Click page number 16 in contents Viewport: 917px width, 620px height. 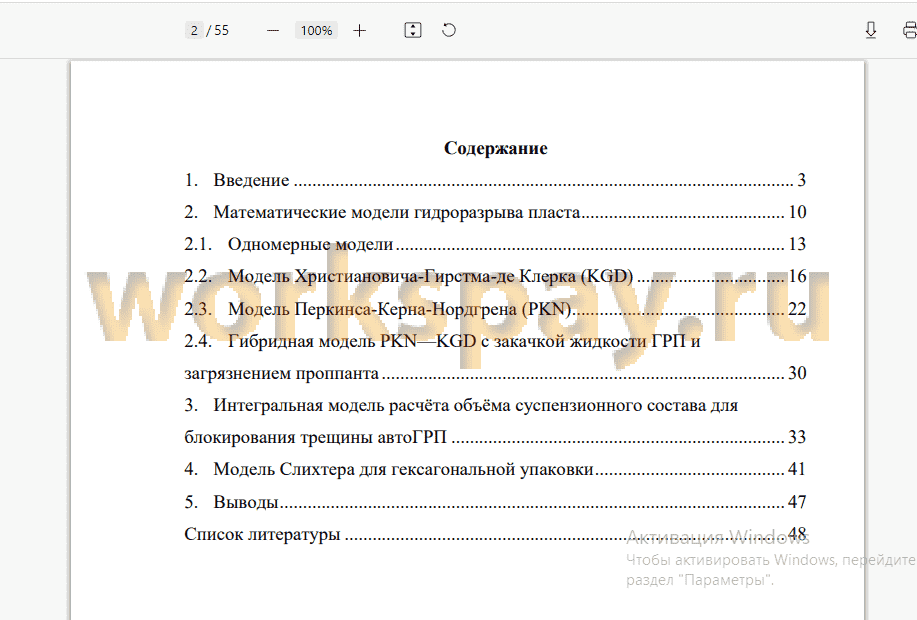pyautogui.click(x=797, y=276)
